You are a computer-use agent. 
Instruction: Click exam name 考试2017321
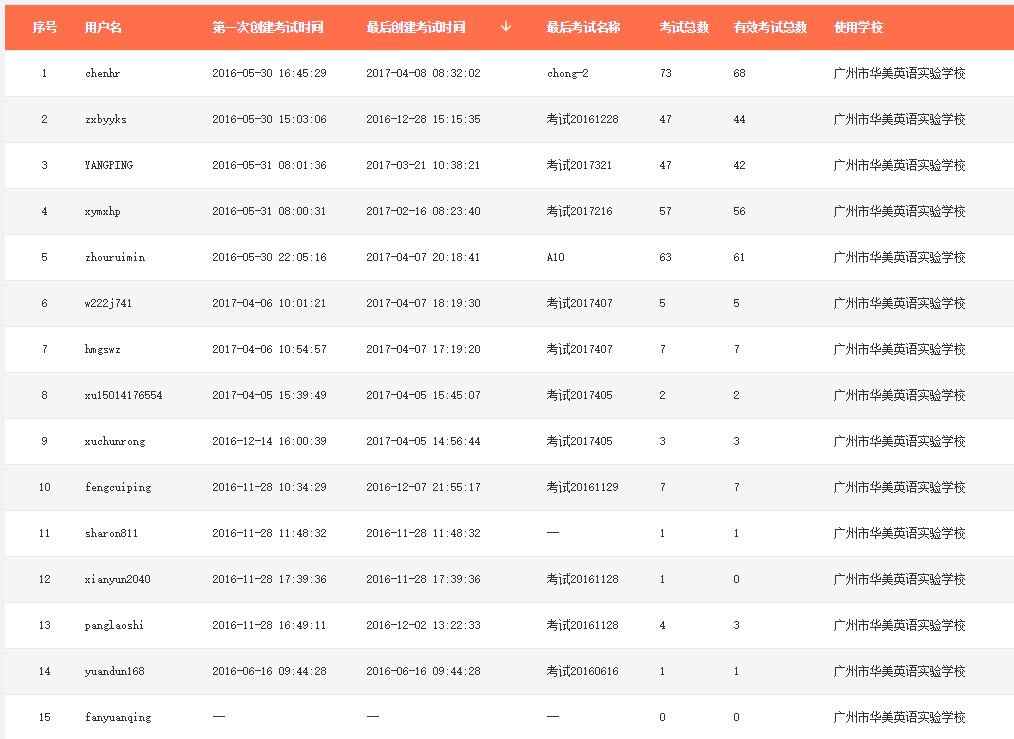pos(579,165)
